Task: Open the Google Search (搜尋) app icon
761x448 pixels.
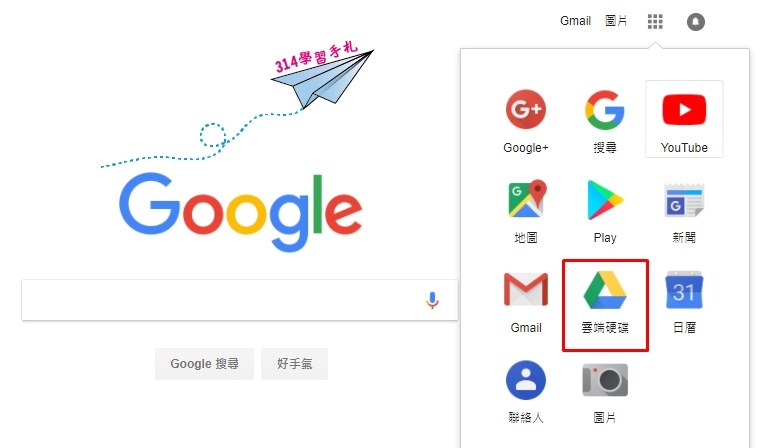Action: click(x=605, y=110)
